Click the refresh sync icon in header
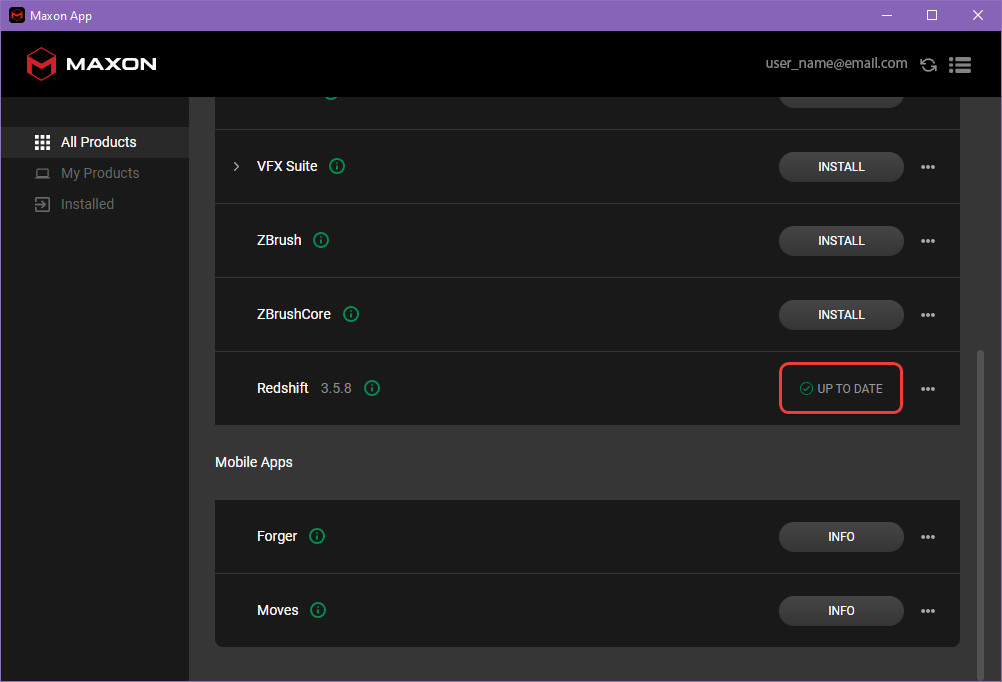 tap(928, 65)
